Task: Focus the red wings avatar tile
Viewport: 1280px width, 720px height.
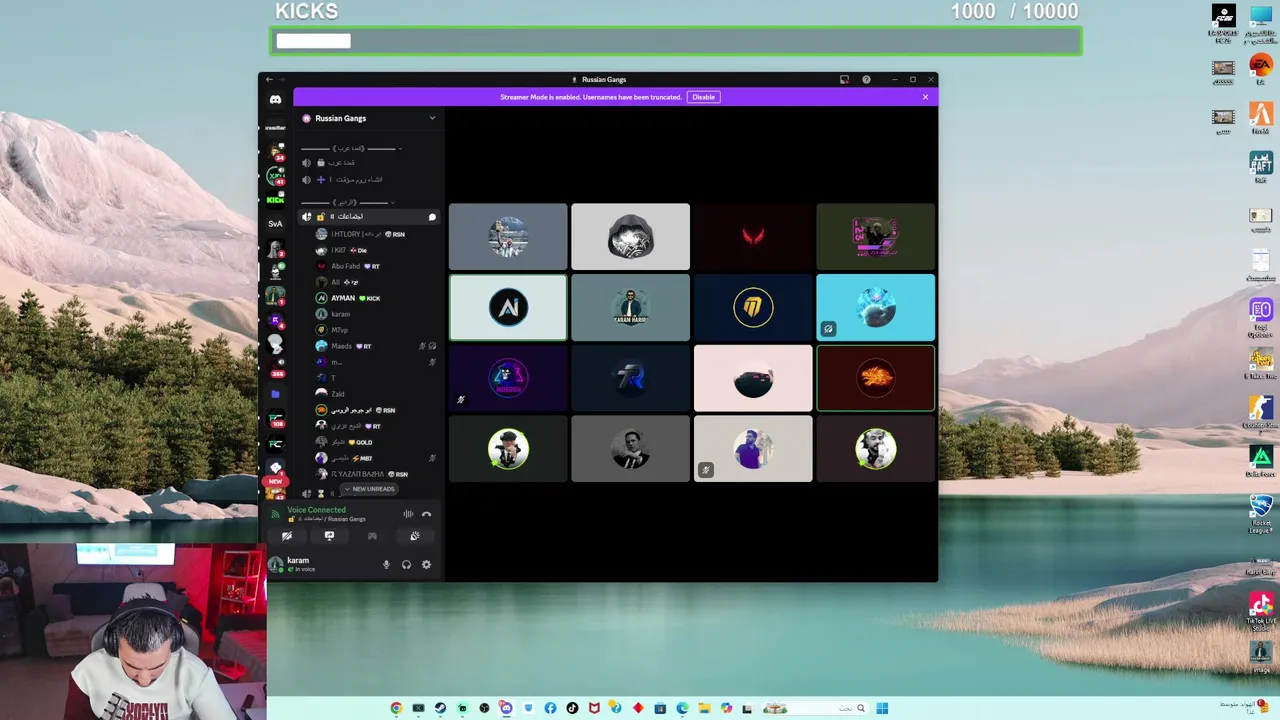Action: click(x=753, y=237)
